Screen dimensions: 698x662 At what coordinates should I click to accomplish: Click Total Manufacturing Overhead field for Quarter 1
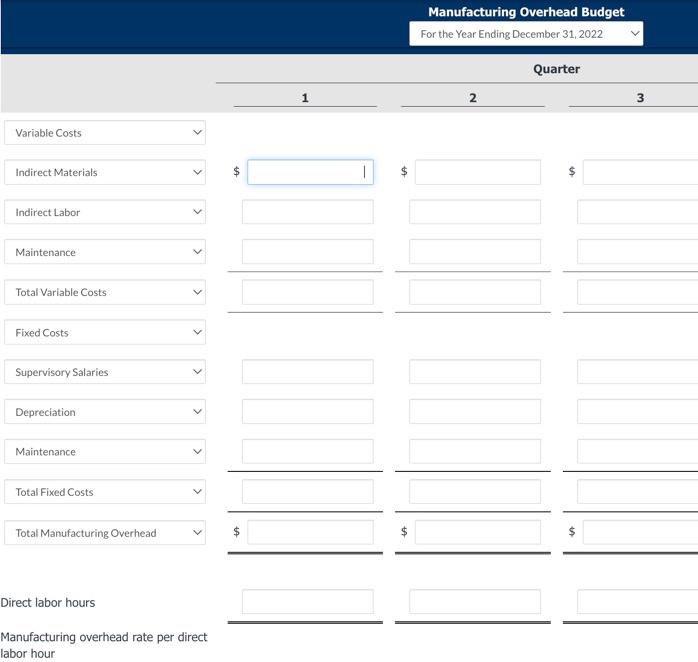(x=310, y=532)
